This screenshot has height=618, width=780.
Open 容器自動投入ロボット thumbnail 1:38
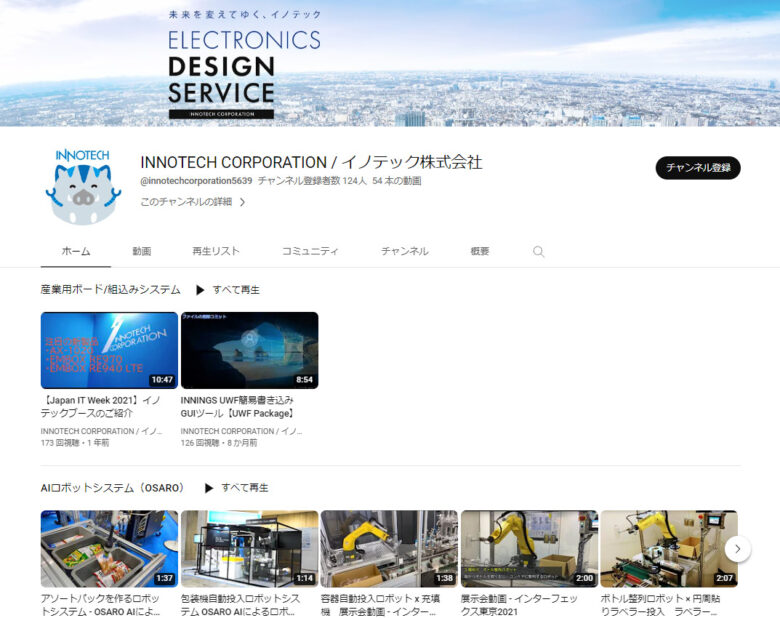[x=390, y=549]
